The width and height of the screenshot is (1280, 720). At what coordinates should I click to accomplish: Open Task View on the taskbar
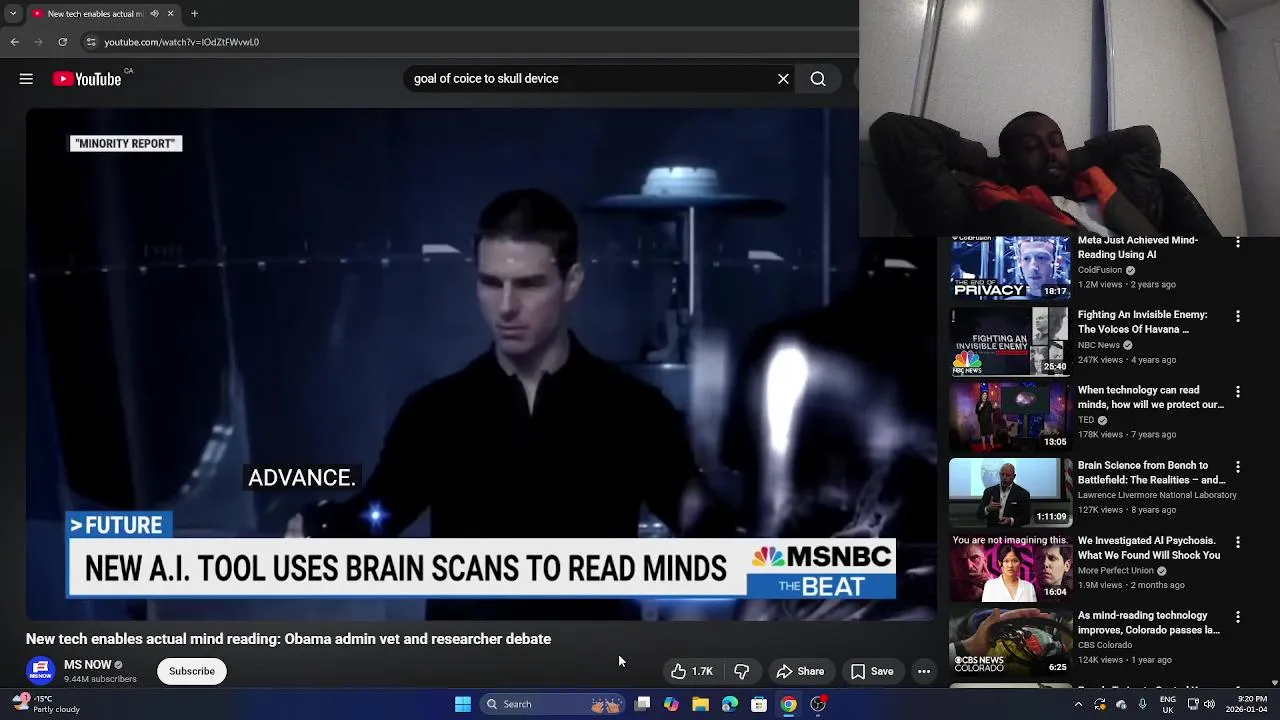(642, 704)
